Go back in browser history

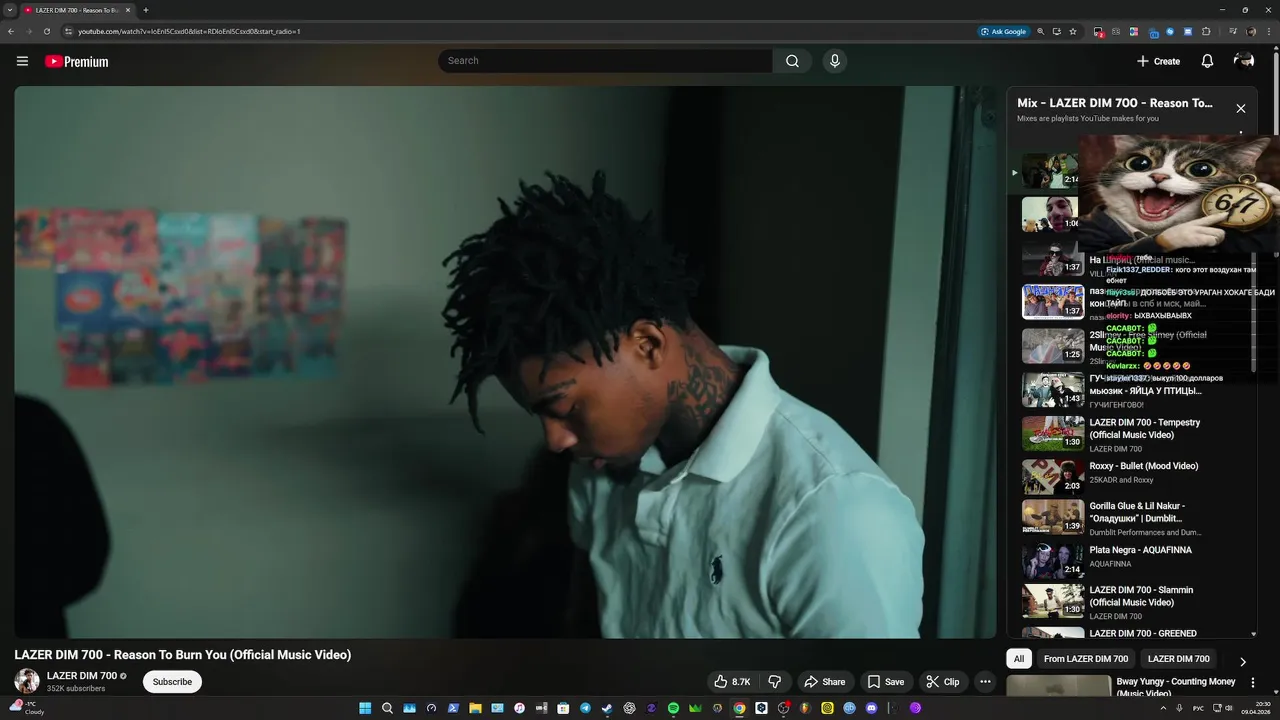11,31
